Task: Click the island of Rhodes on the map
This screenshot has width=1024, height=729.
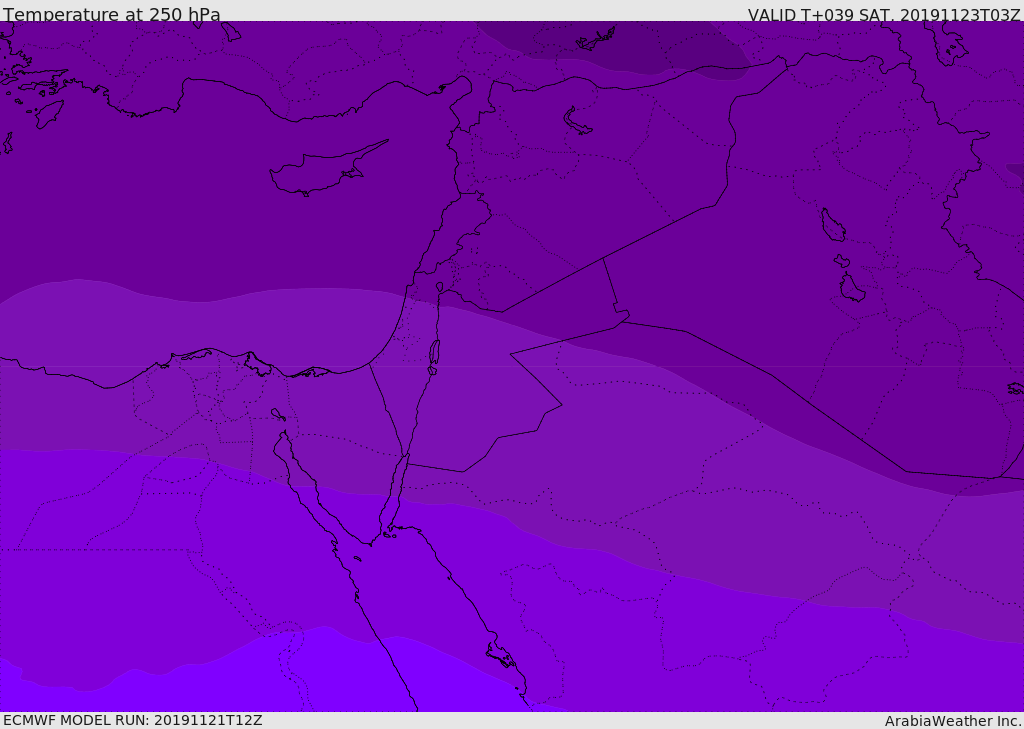Action: [x=49, y=114]
